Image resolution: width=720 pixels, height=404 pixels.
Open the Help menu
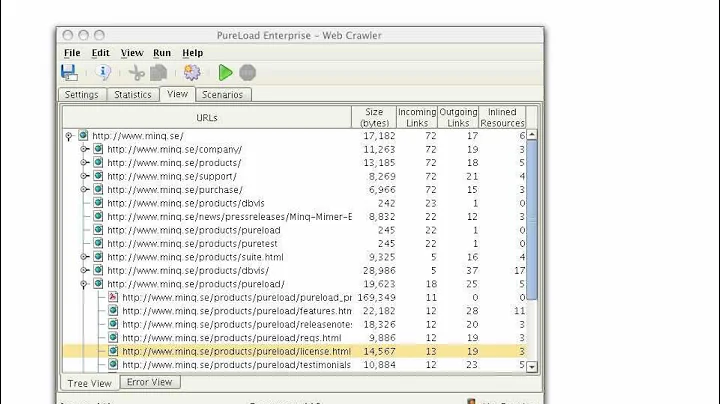[x=192, y=53]
